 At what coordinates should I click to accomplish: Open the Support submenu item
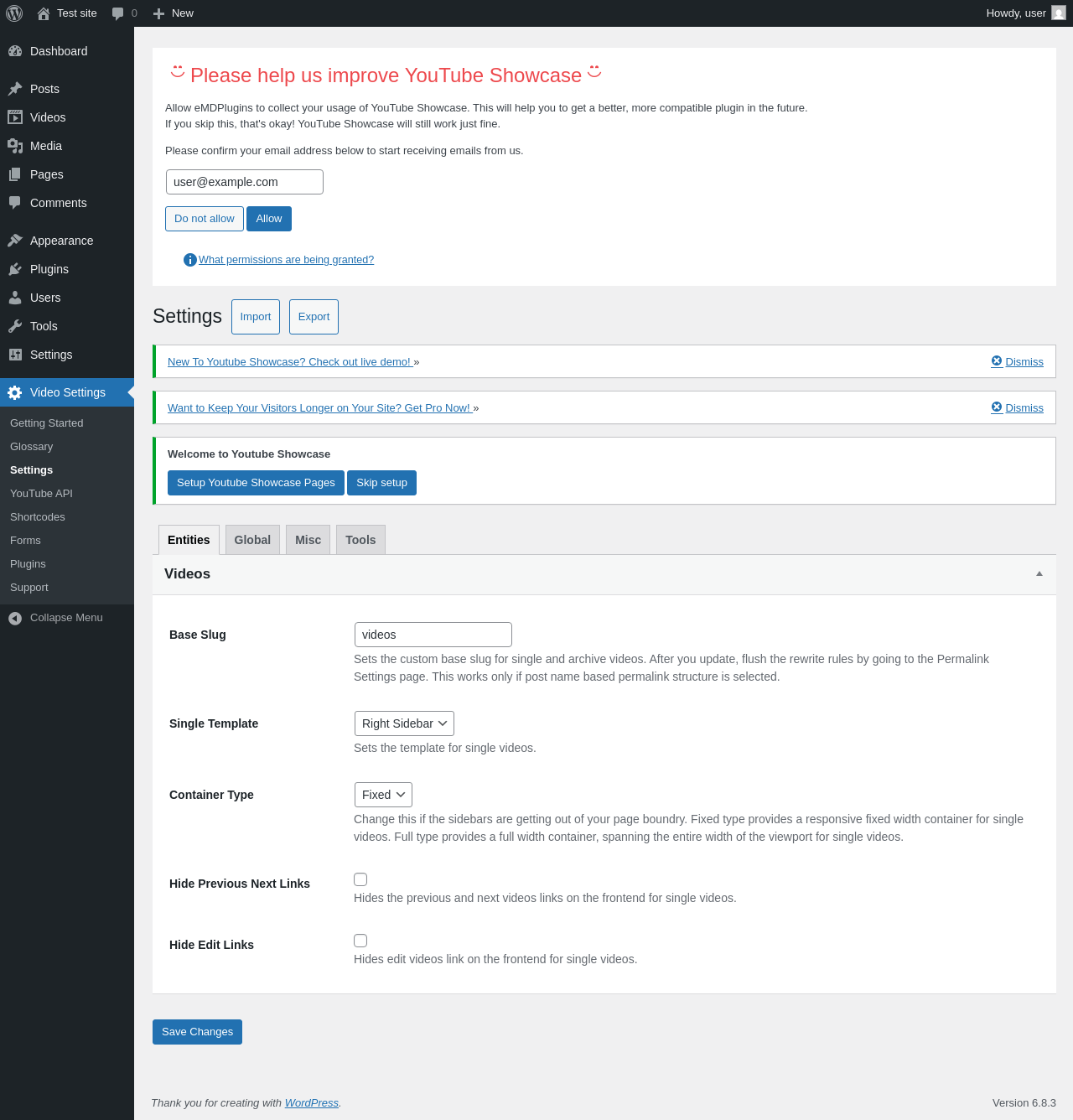[x=29, y=588]
